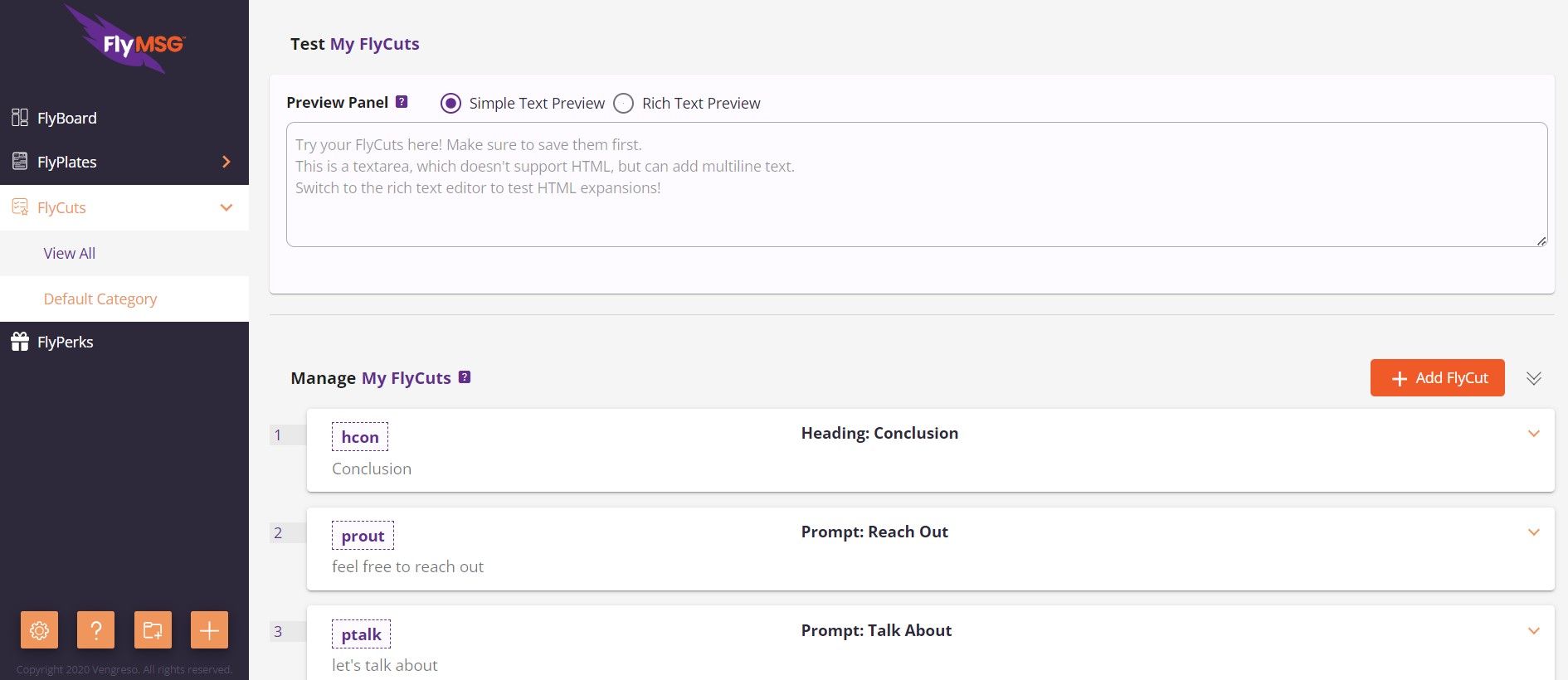Screen dimensions: 1568x680
Task: Click the FlyPlates sidebar icon
Action: pos(20,162)
